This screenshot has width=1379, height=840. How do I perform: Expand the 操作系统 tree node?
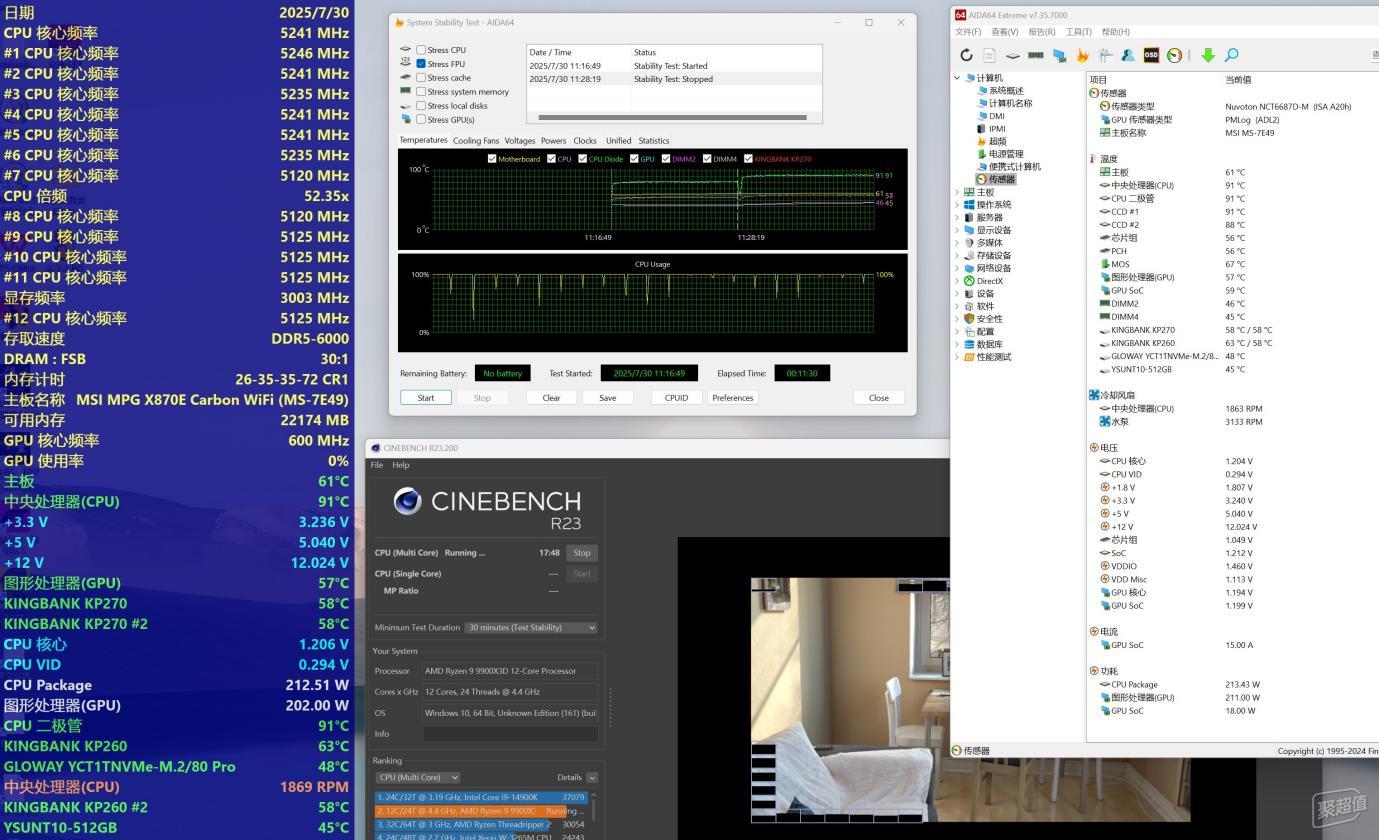pos(957,205)
